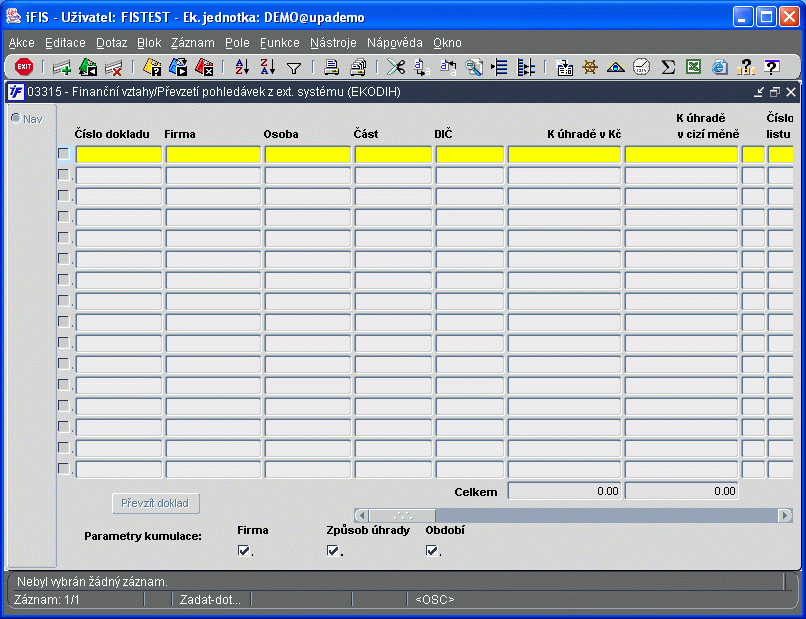Click the Sigma sum icon

(x=668, y=67)
